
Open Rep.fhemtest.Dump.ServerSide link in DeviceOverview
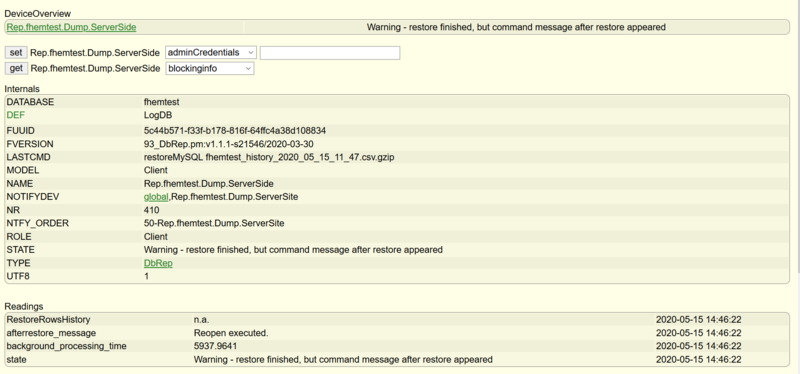click(x=71, y=28)
